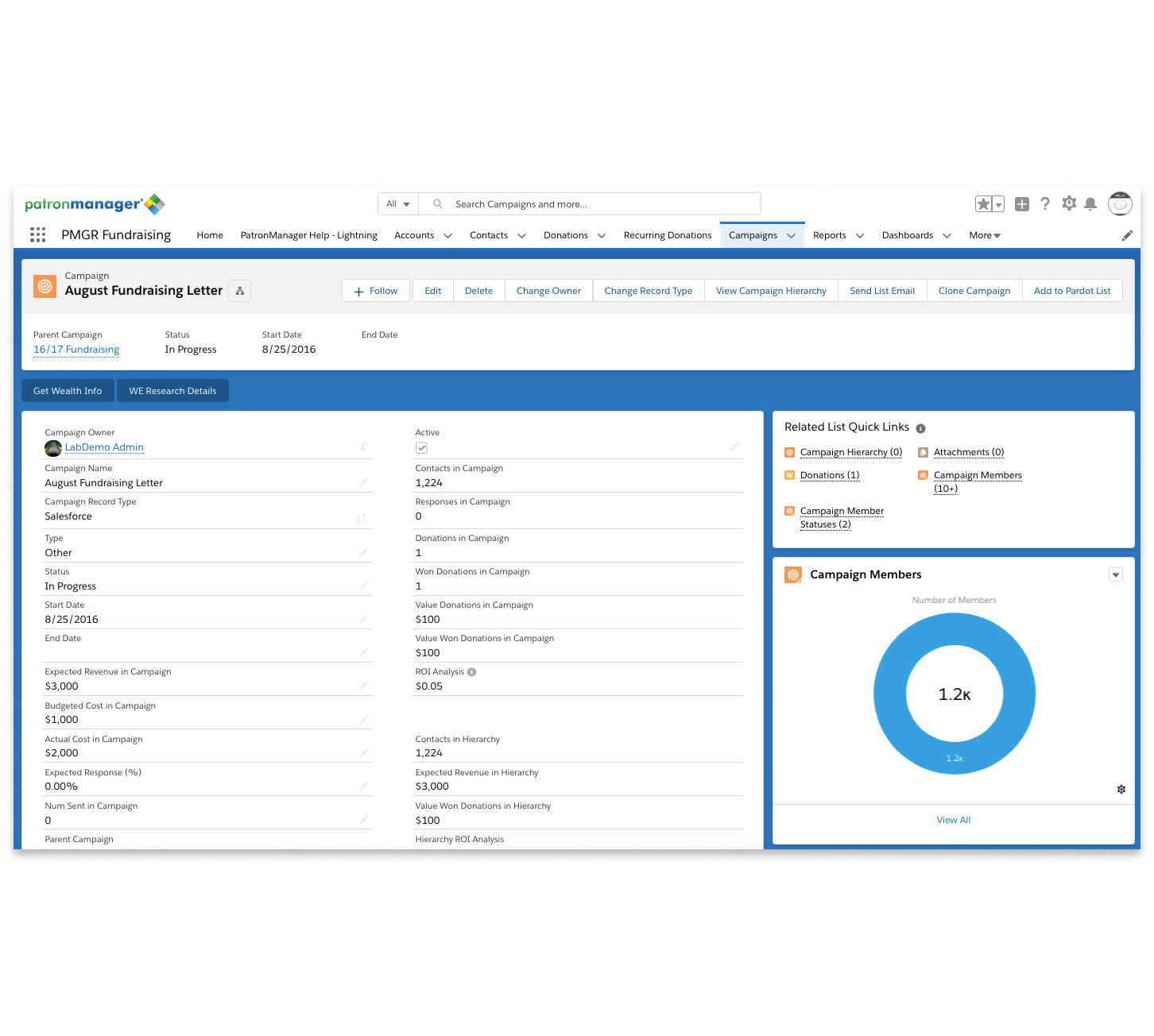Go to the Recurring Donations tab
Viewport: 1154px width, 1036px height.
pyautogui.click(x=667, y=236)
